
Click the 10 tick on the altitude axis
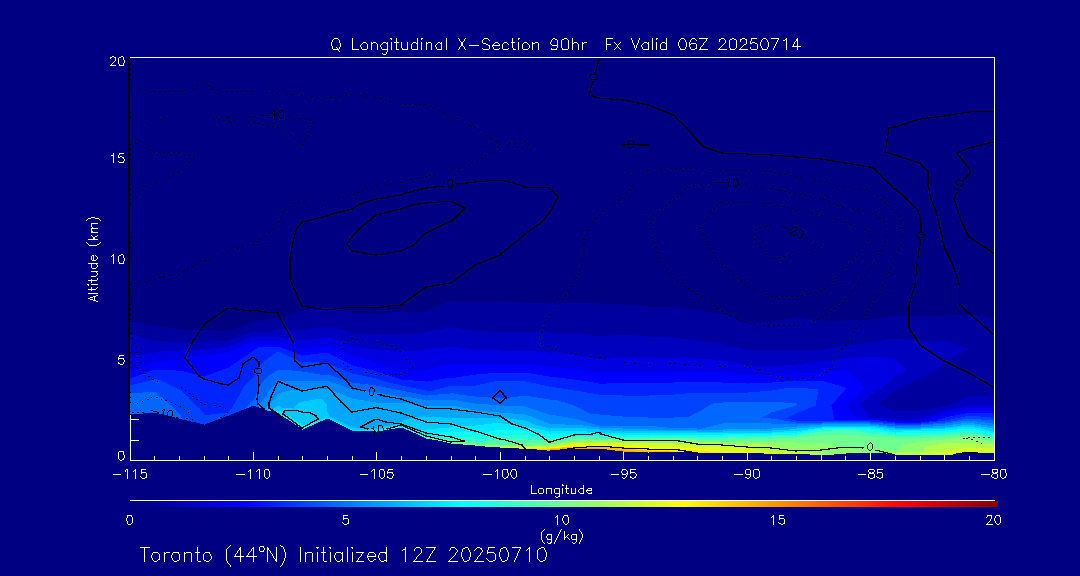coord(116,259)
